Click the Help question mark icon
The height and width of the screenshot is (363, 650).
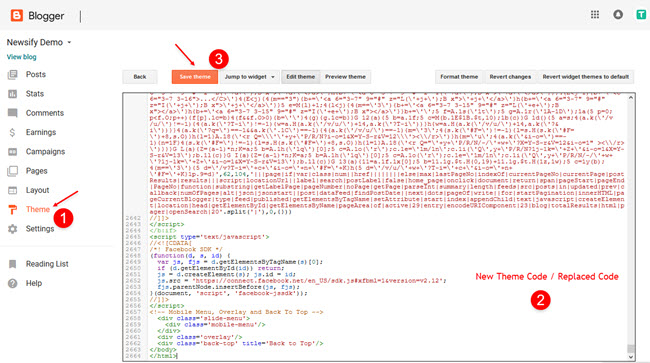point(12,283)
